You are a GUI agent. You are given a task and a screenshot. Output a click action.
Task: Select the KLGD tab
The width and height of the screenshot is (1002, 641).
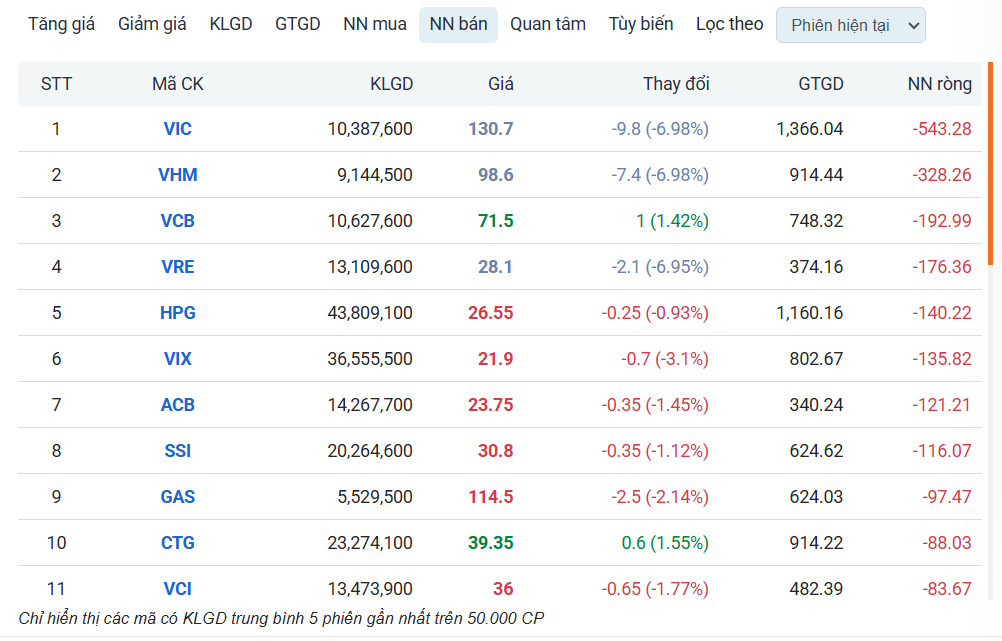tap(231, 24)
